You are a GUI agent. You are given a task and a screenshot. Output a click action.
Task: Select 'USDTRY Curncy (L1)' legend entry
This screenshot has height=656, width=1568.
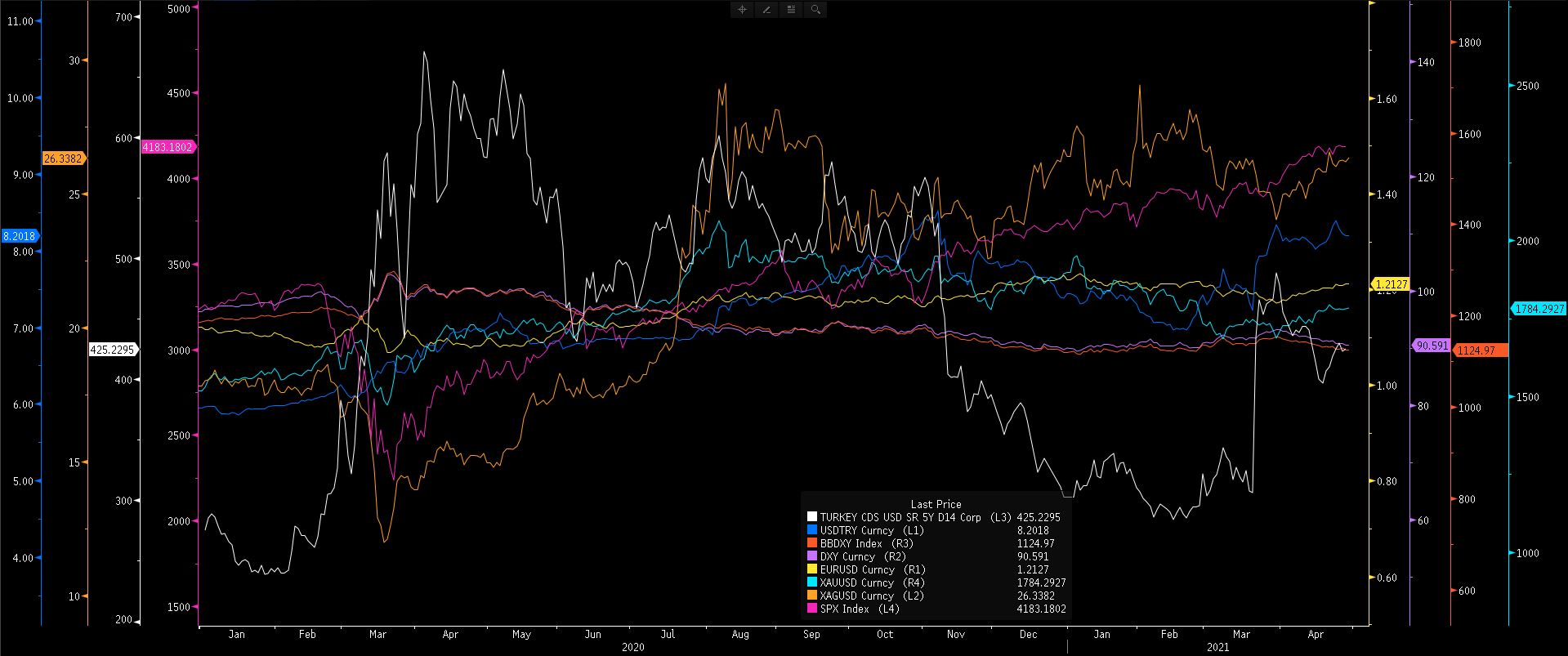tap(872, 530)
